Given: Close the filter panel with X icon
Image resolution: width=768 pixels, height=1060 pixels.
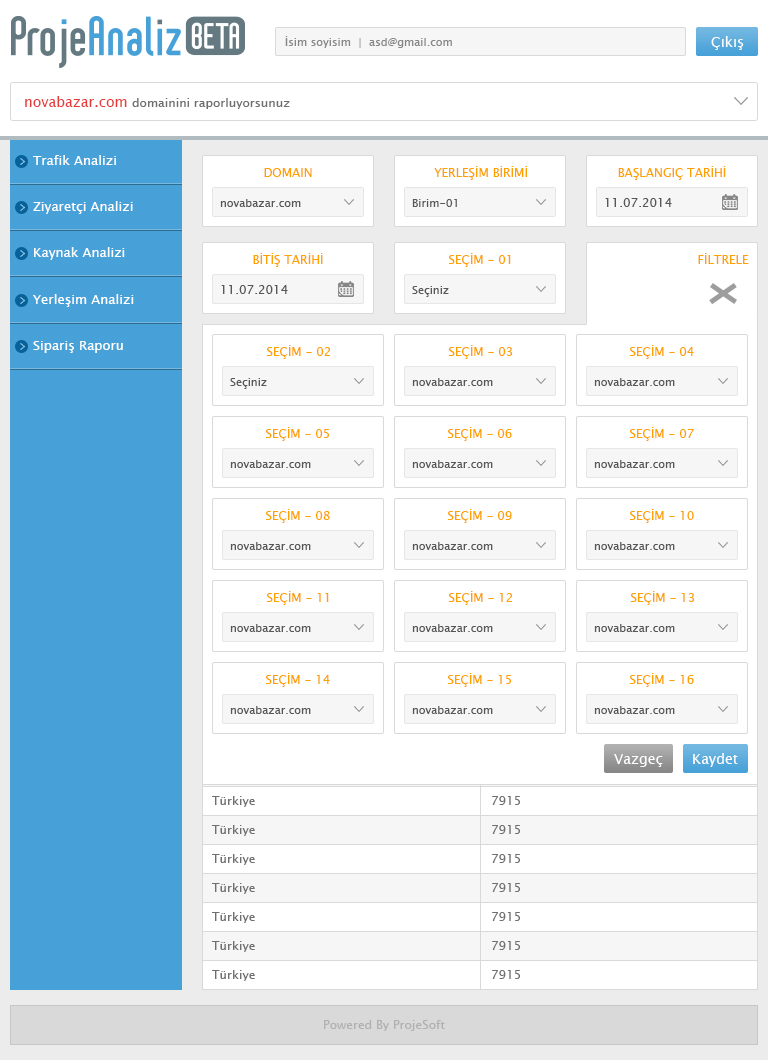Looking at the screenshot, I should [723, 293].
